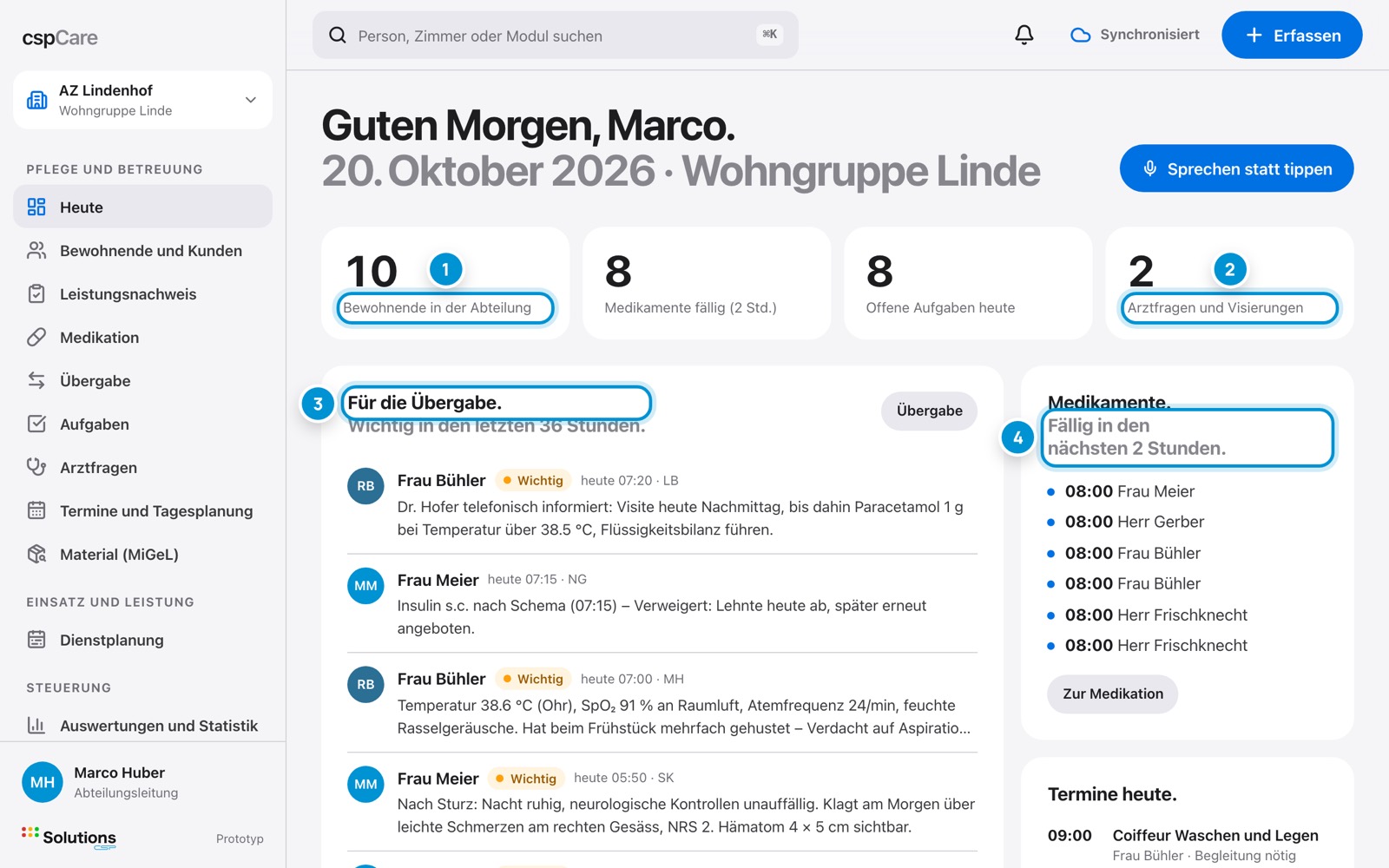Go to Bewohnende und Kunden
Viewport: 1389px width, 868px height.
[142, 250]
